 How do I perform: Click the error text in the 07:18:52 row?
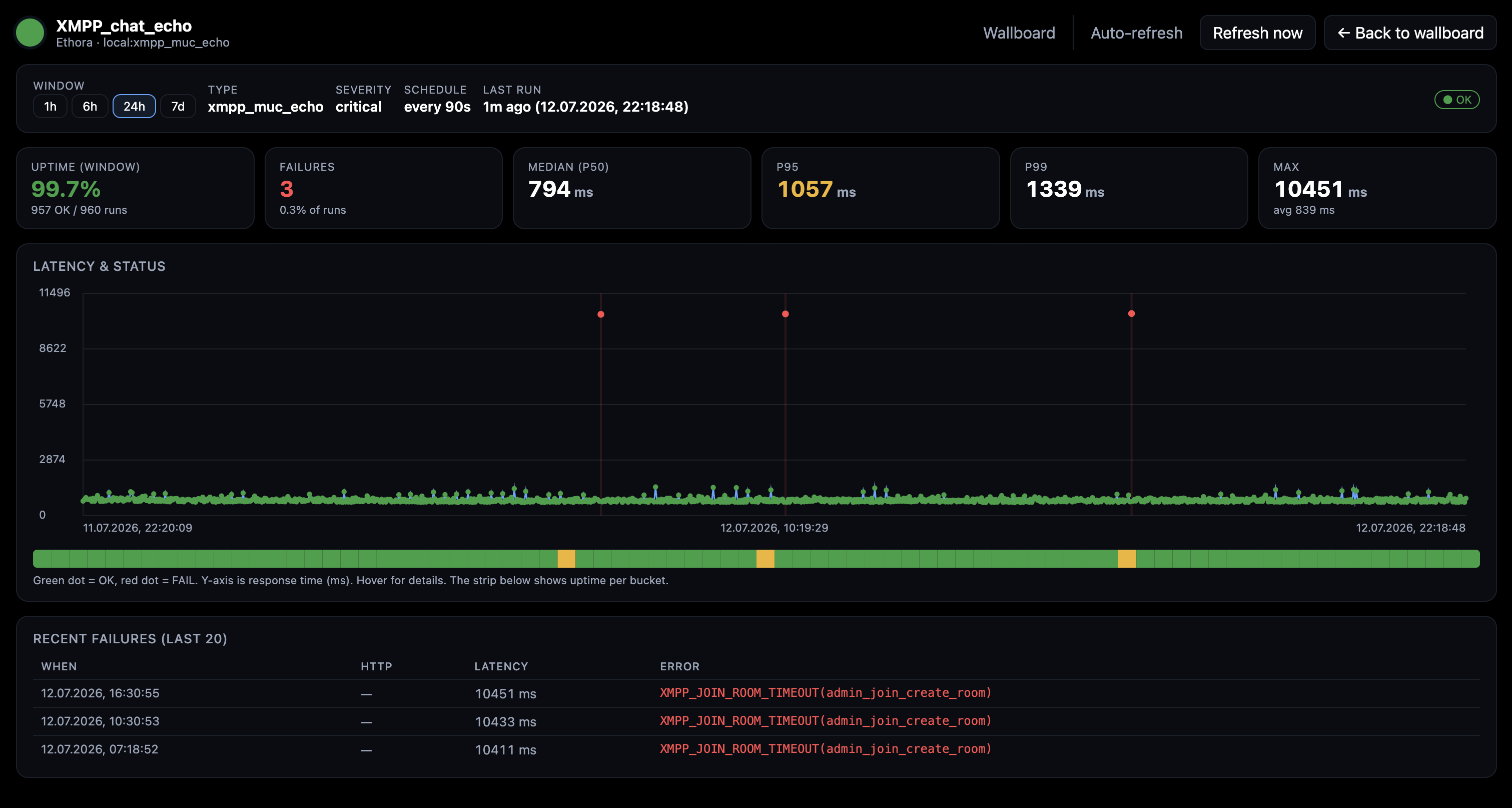click(825, 749)
